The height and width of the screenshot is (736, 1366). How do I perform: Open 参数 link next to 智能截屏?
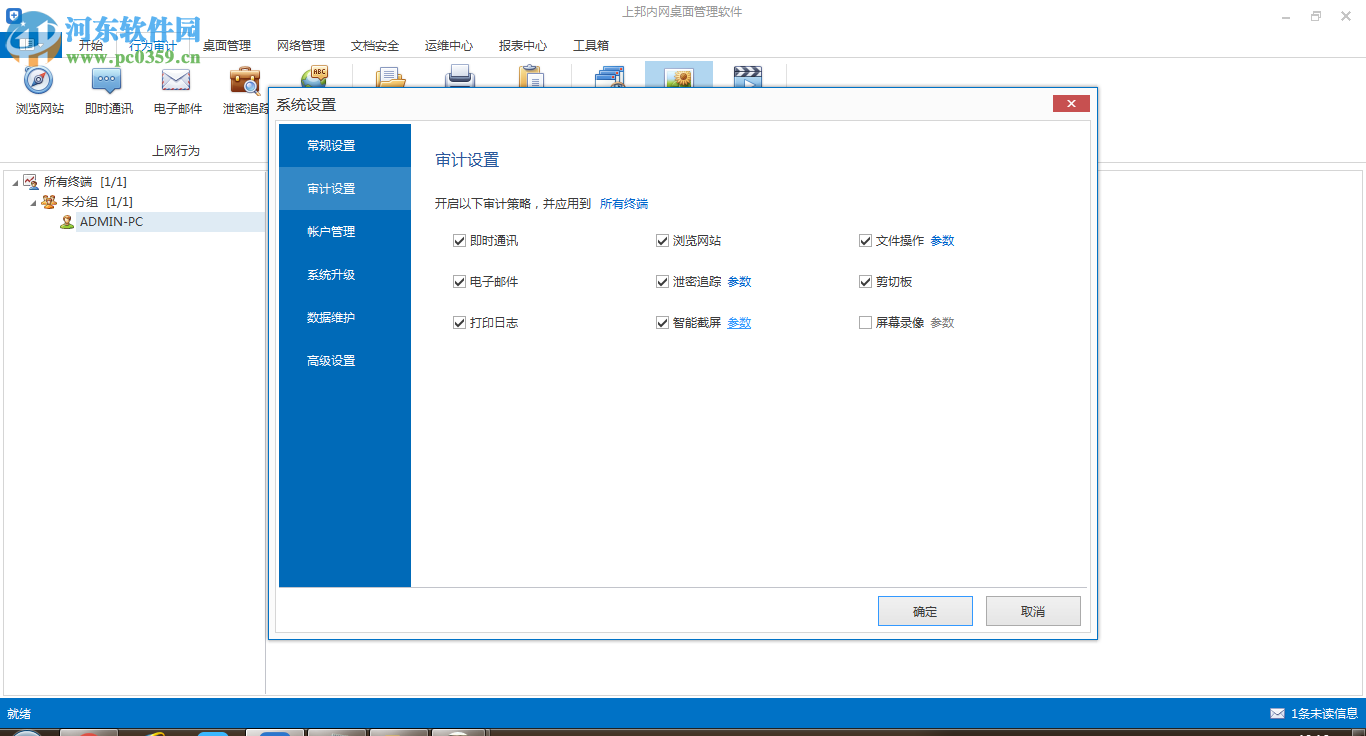click(738, 322)
